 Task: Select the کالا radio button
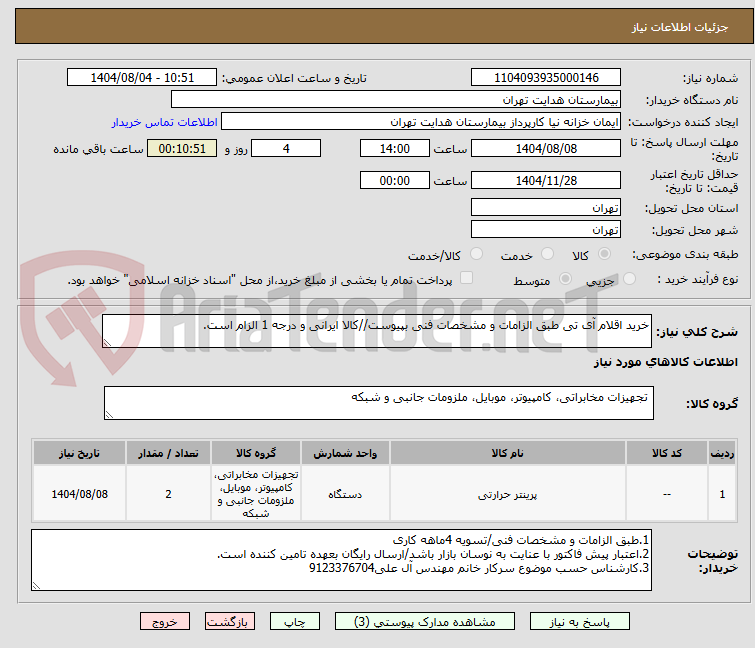604,254
